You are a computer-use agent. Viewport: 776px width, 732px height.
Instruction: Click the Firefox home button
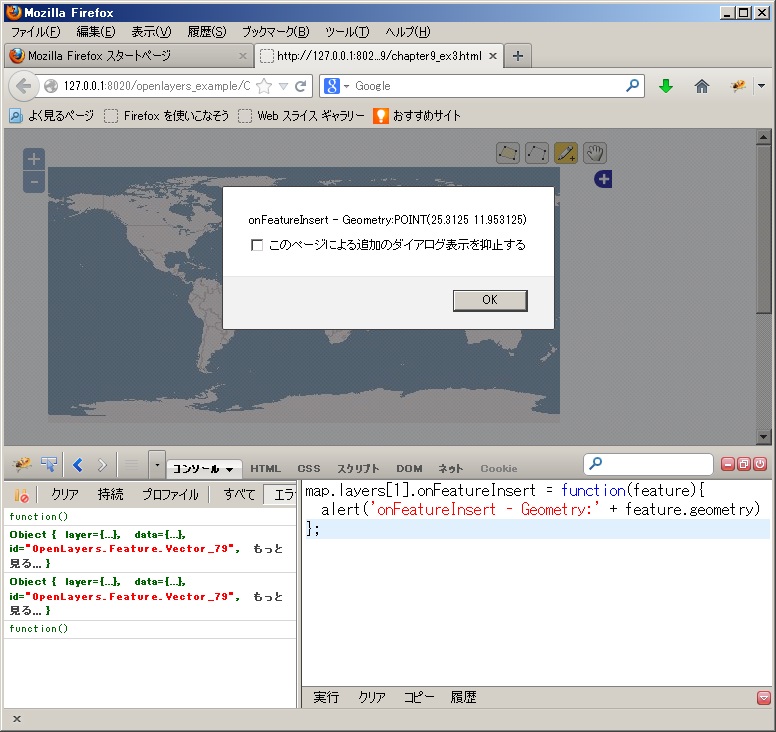click(702, 86)
